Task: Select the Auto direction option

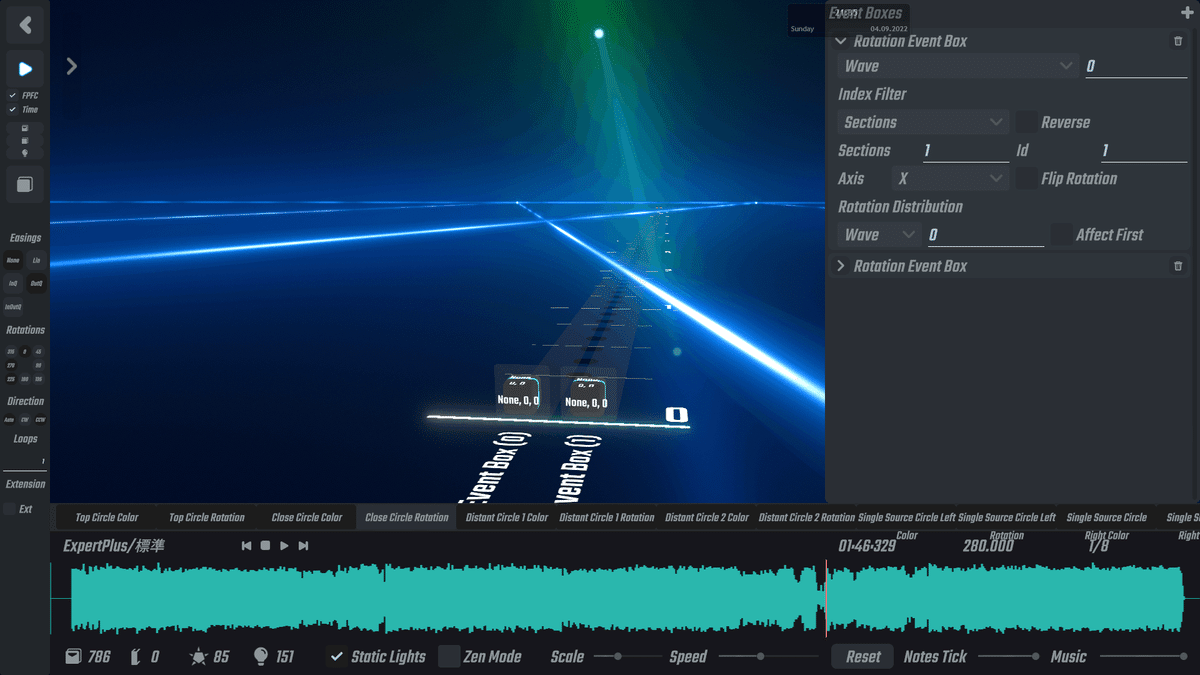Action: [9, 420]
